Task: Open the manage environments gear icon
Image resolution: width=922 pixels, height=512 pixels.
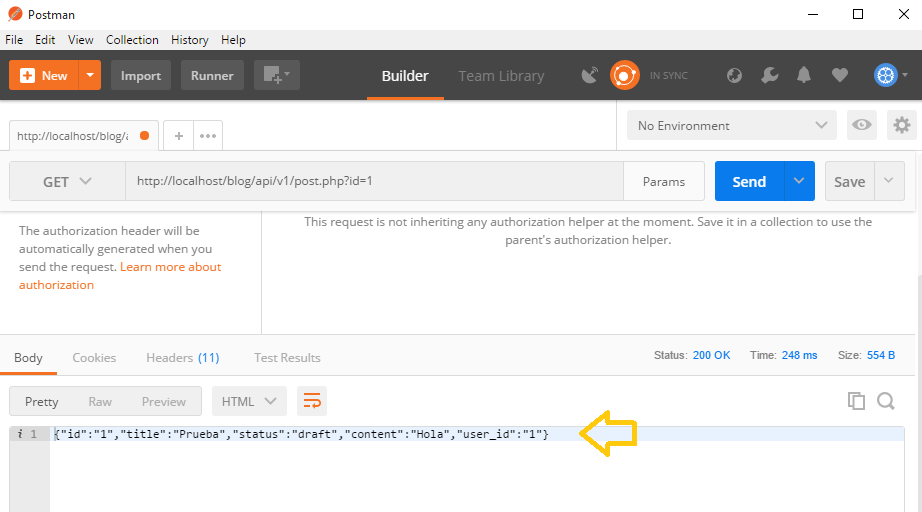Action: pyautogui.click(x=901, y=125)
